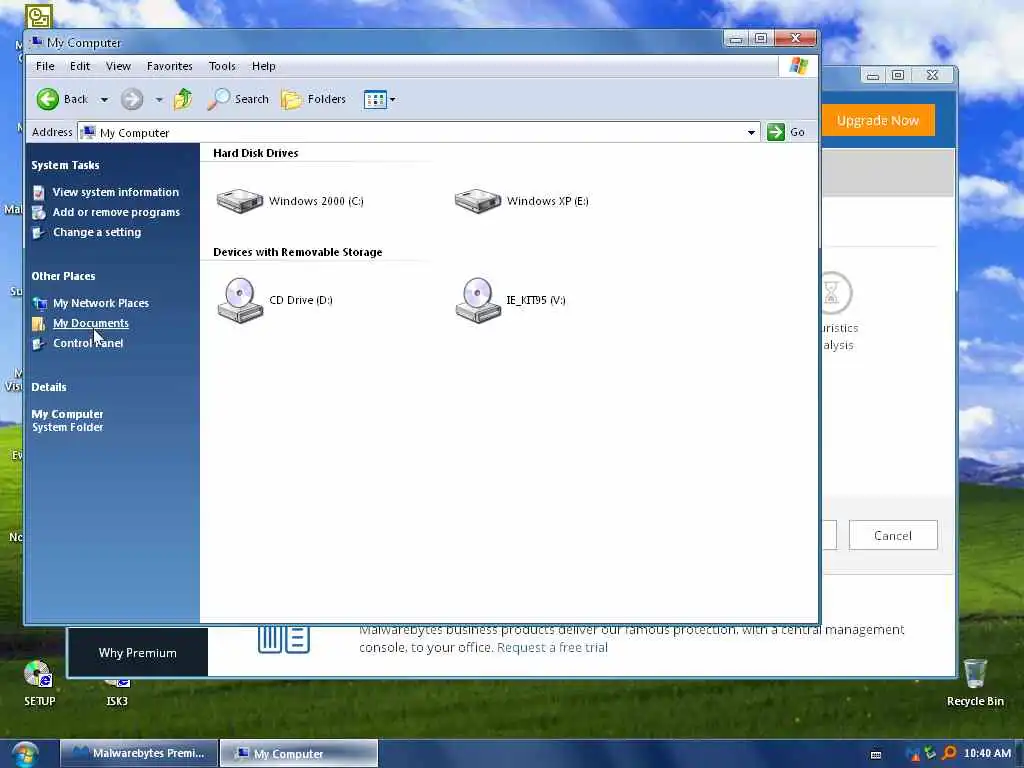
Task: Open My Documents link
Action: pyautogui.click(x=91, y=323)
